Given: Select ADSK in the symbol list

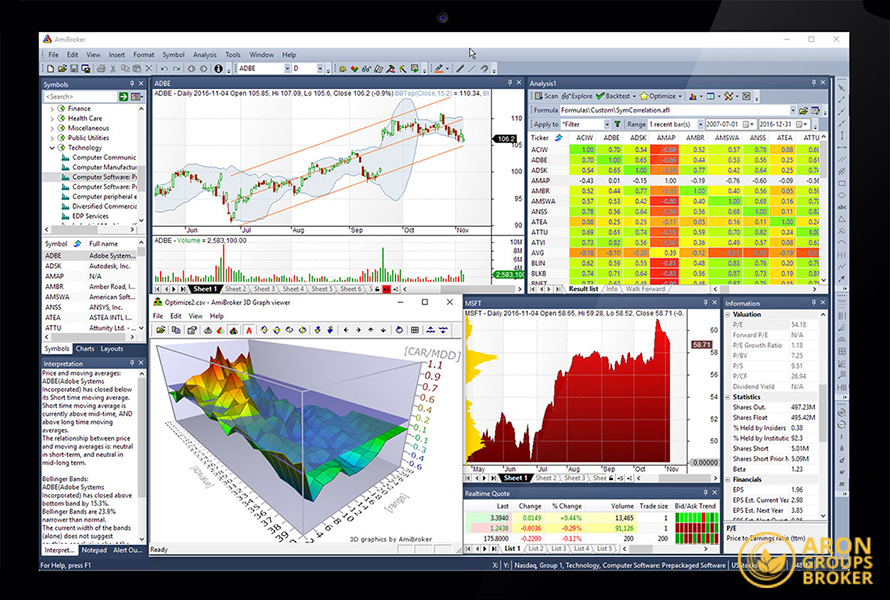Looking at the screenshot, I should [54, 265].
